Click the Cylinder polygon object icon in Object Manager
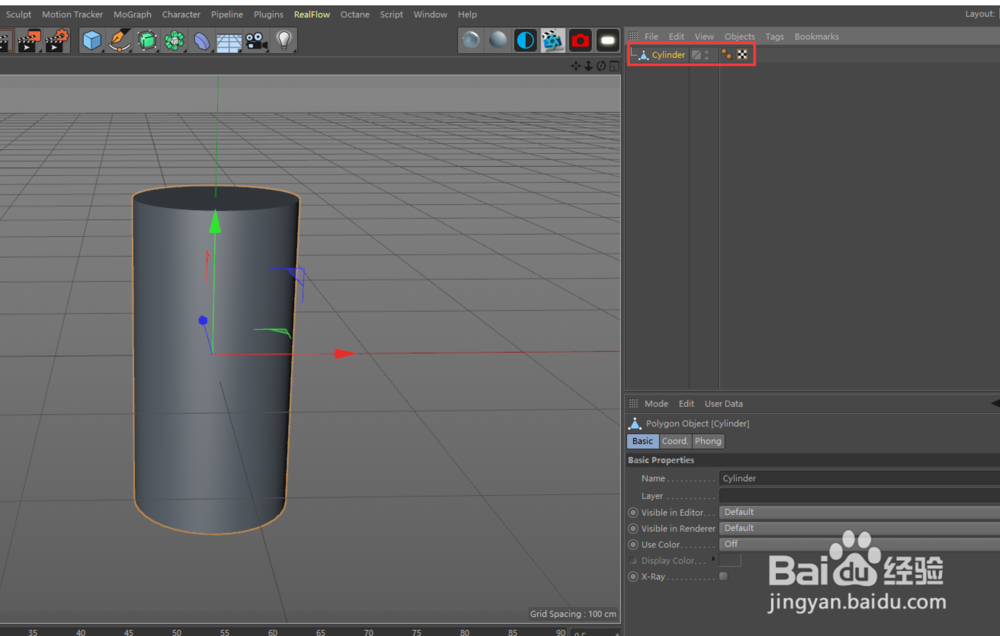Screen dimensions: 1000x636 tap(644, 55)
